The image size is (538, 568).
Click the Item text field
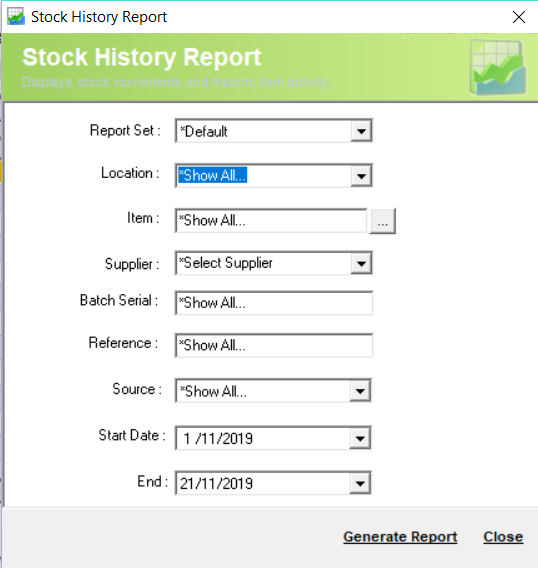coord(271,220)
